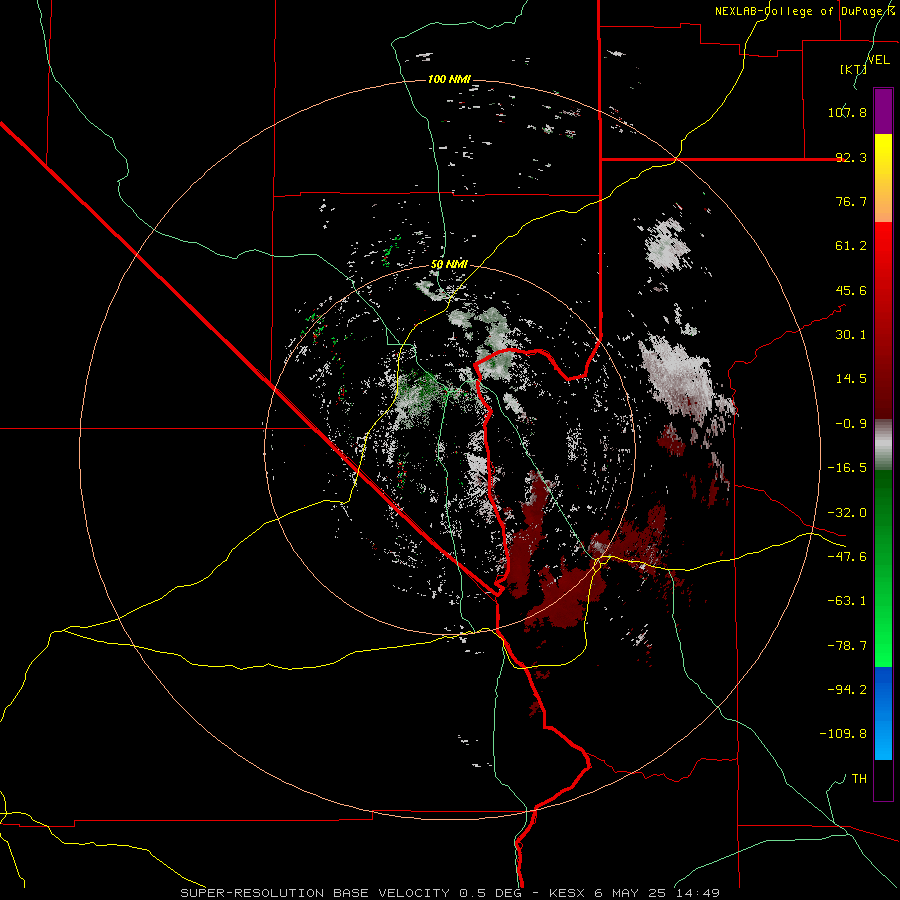Click the "VEL" legend title
900x900 pixels.
click(x=878, y=60)
